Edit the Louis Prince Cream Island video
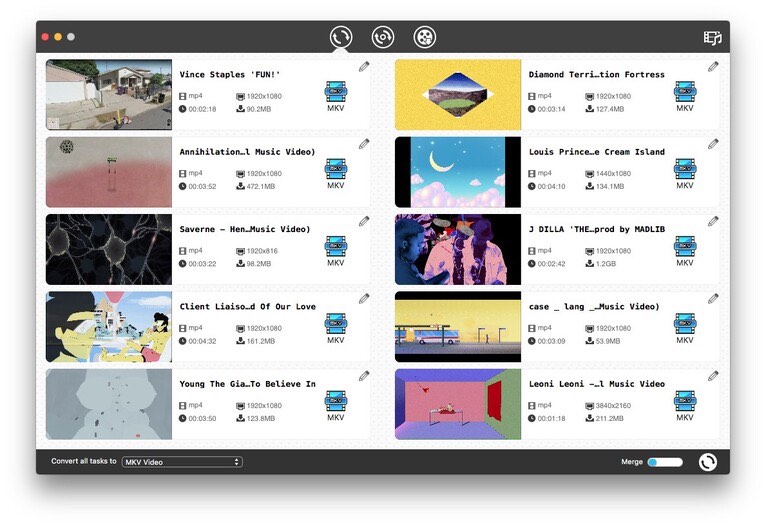Screen dimensions: 766x526 713,144
